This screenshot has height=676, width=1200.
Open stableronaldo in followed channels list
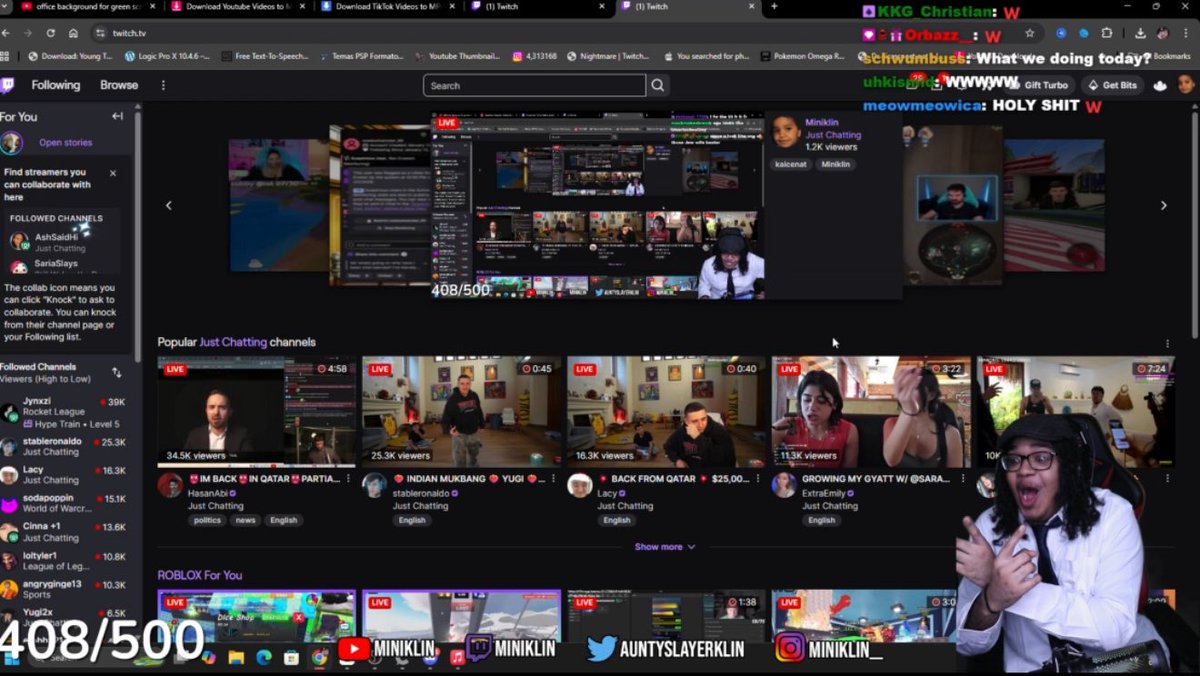tap(66, 446)
